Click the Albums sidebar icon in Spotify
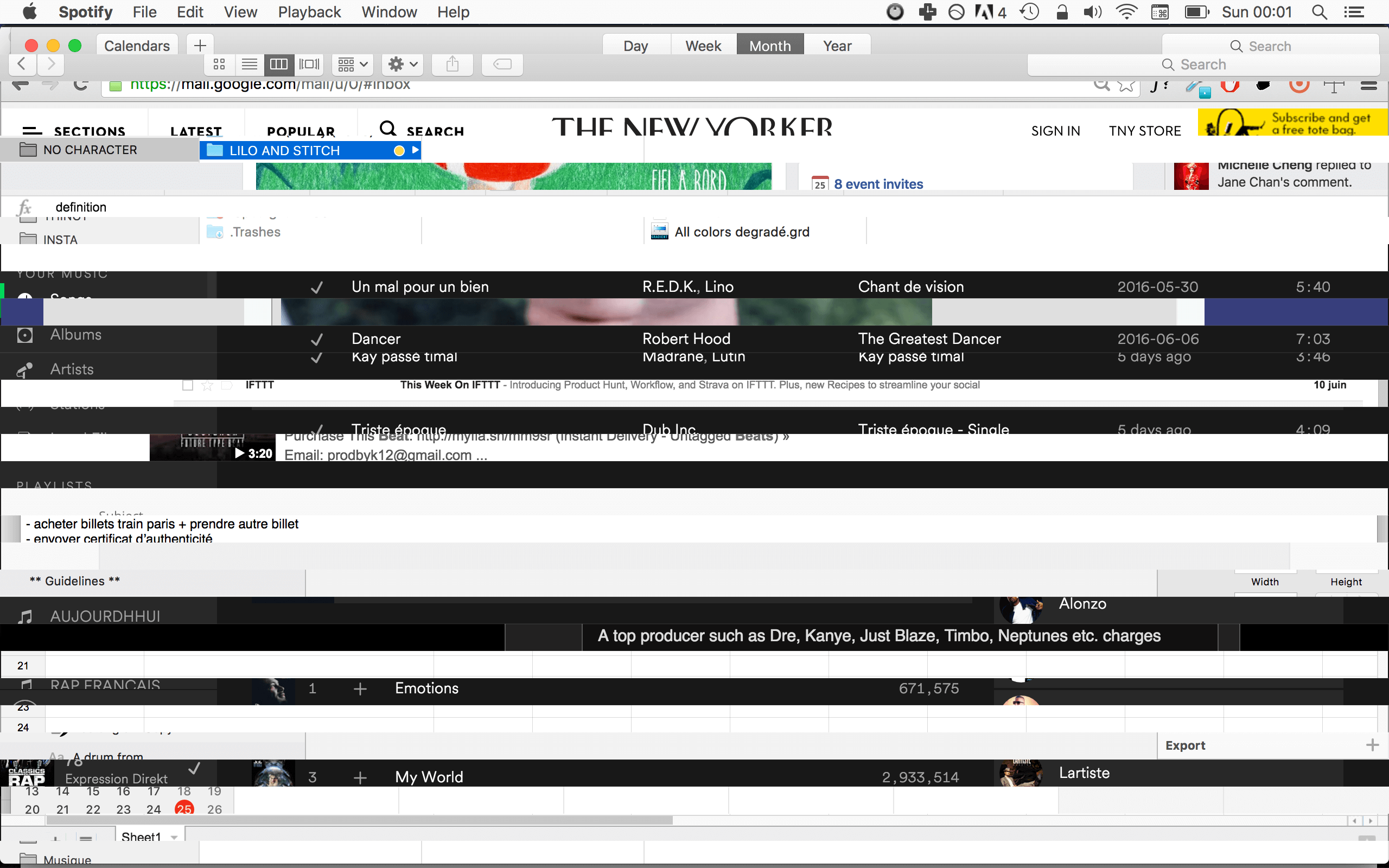1389x868 pixels. [x=24, y=335]
